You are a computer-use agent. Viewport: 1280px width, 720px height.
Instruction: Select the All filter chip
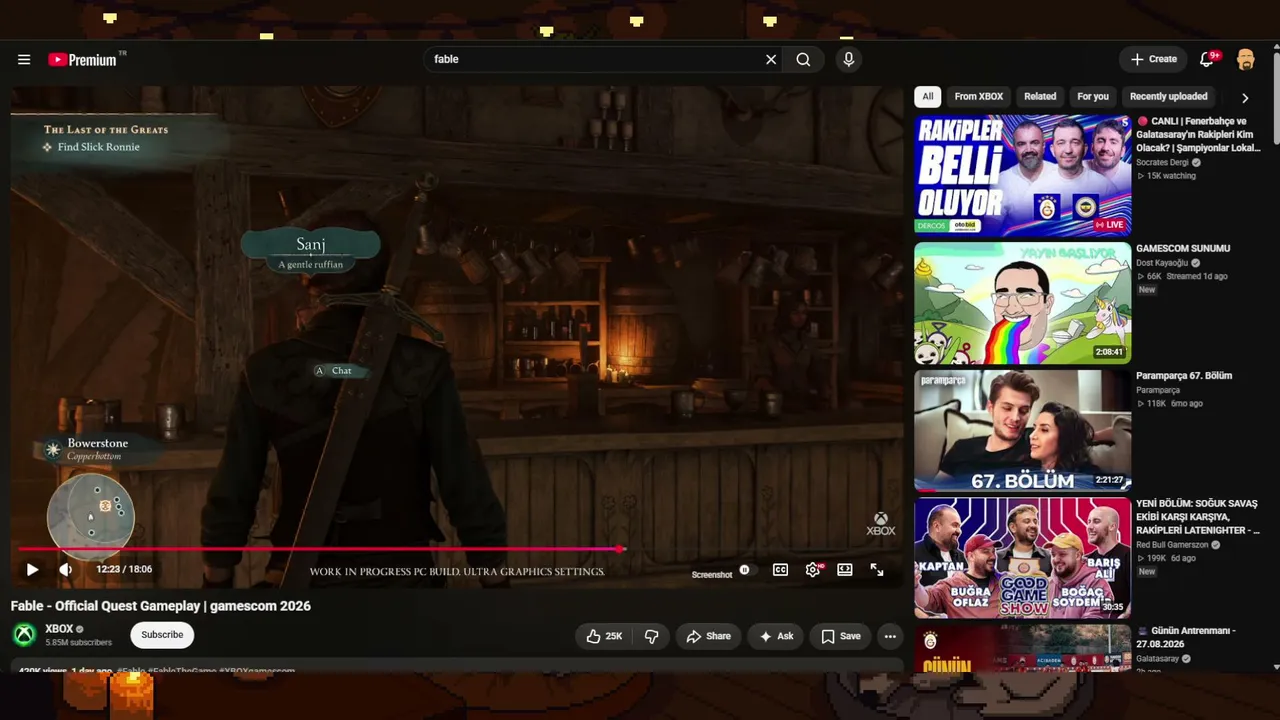click(x=928, y=97)
